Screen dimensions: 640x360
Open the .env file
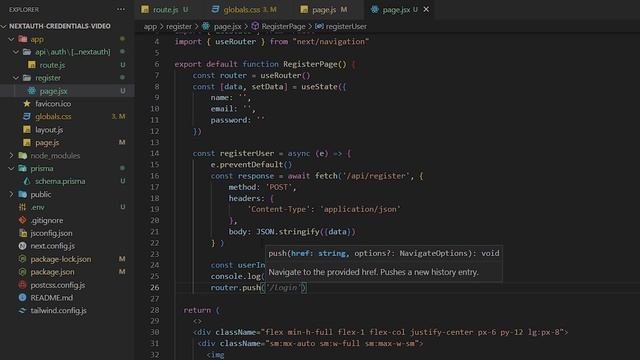[x=38, y=207]
